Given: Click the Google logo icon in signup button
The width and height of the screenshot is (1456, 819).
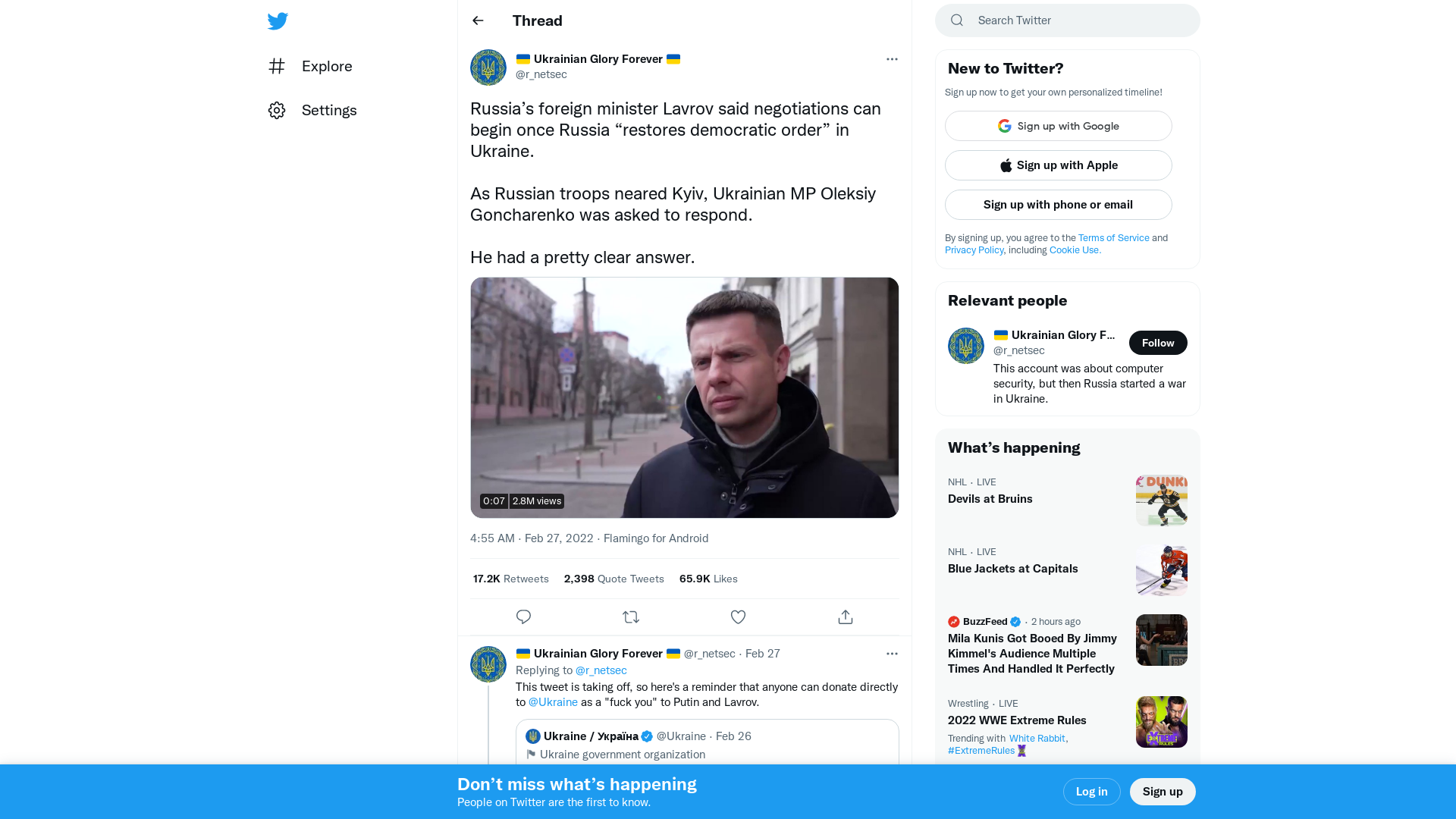Looking at the screenshot, I should tap(1005, 126).
